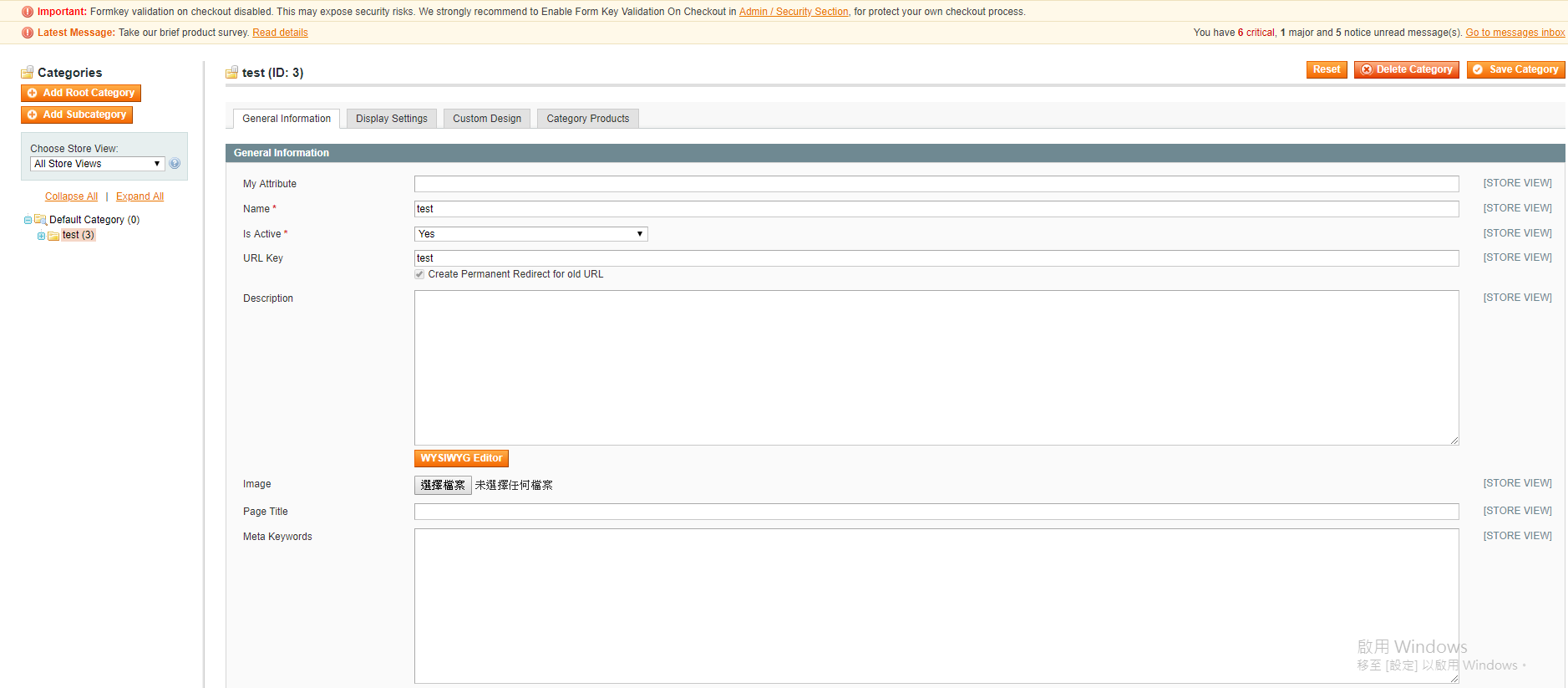The image size is (1568, 688).
Task: Switch to the Display Settings tab
Action: (391, 119)
